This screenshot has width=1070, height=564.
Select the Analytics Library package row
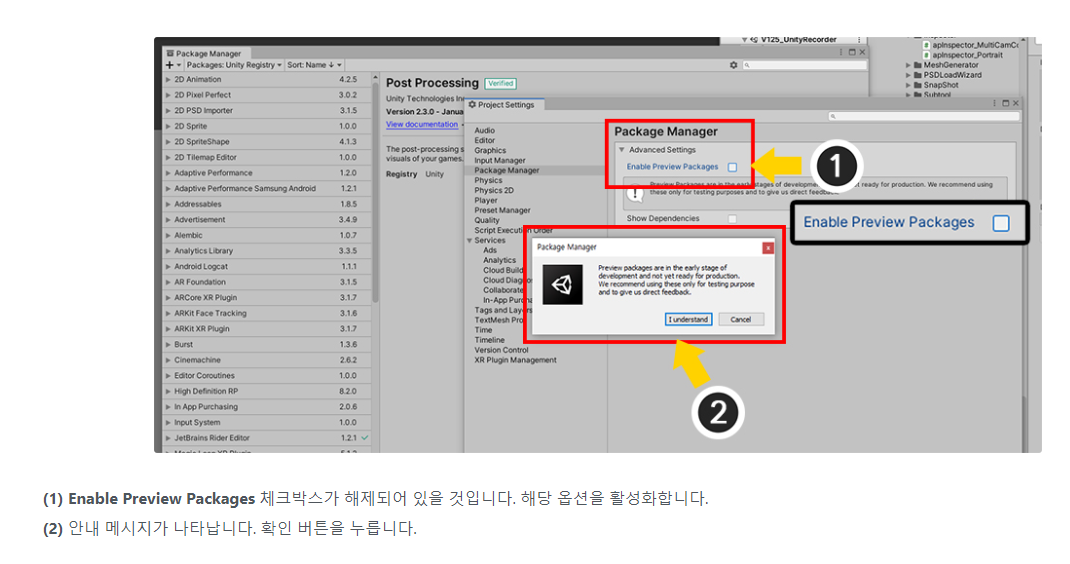pos(268,251)
